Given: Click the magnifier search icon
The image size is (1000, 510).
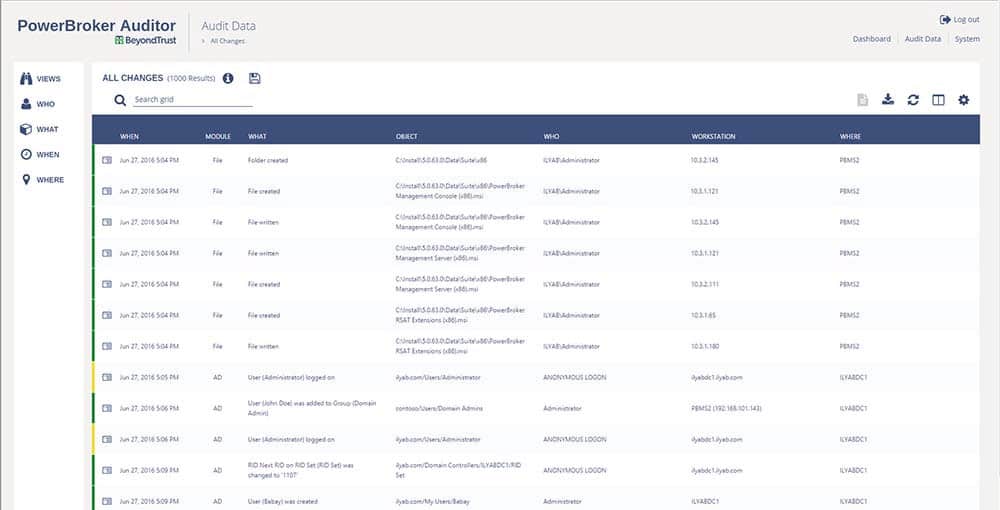Looking at the screenshot, I should click(x=120, y=100).
